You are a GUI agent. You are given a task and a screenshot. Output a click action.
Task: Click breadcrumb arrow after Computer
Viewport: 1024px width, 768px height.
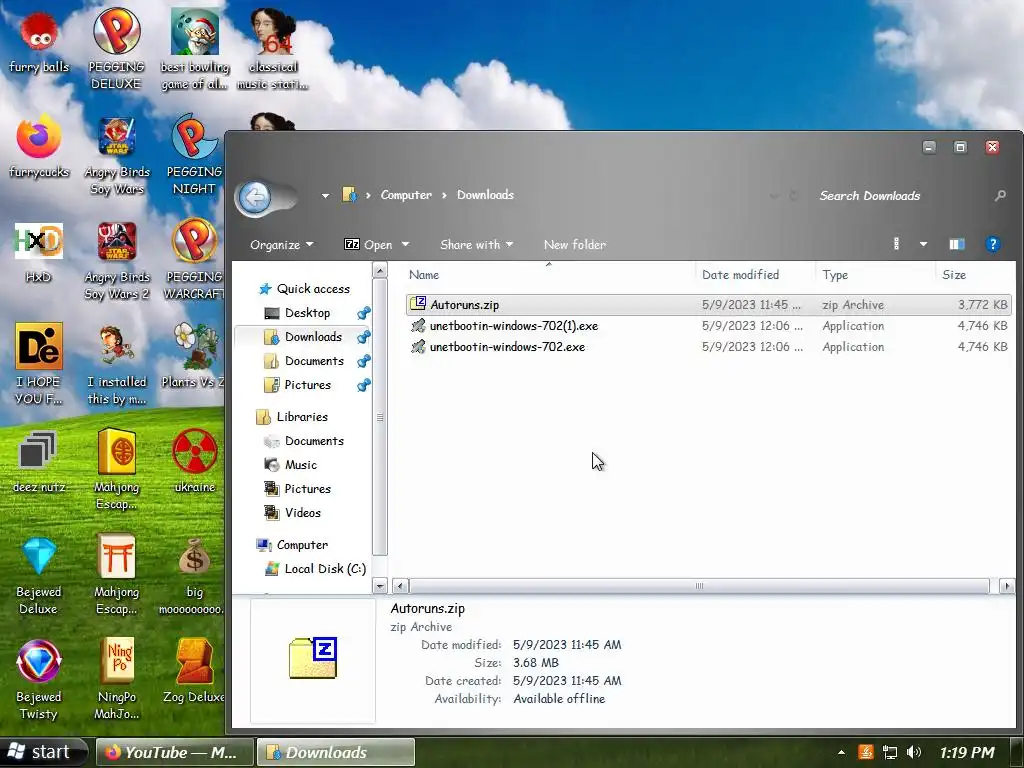(444, 195)
